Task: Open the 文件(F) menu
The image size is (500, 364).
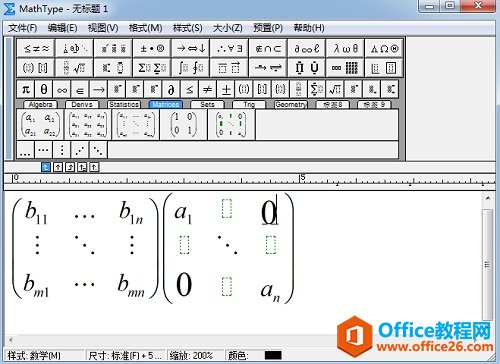Action: point(23,28)
